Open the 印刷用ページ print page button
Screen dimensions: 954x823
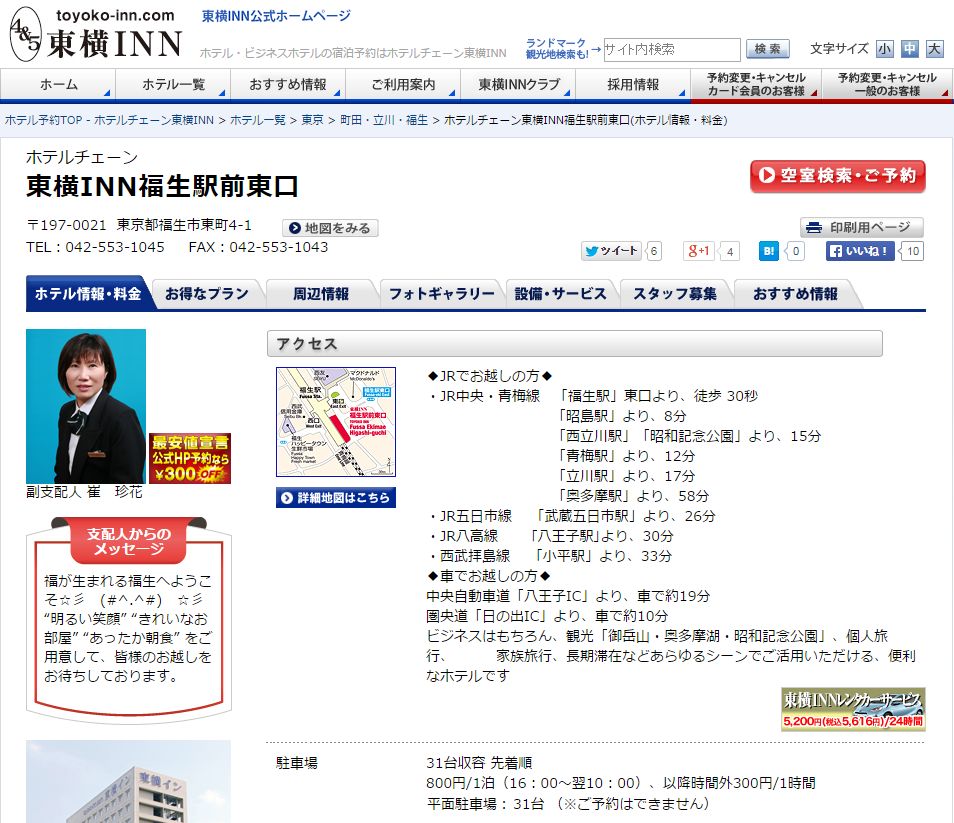[x=862, y=227]
